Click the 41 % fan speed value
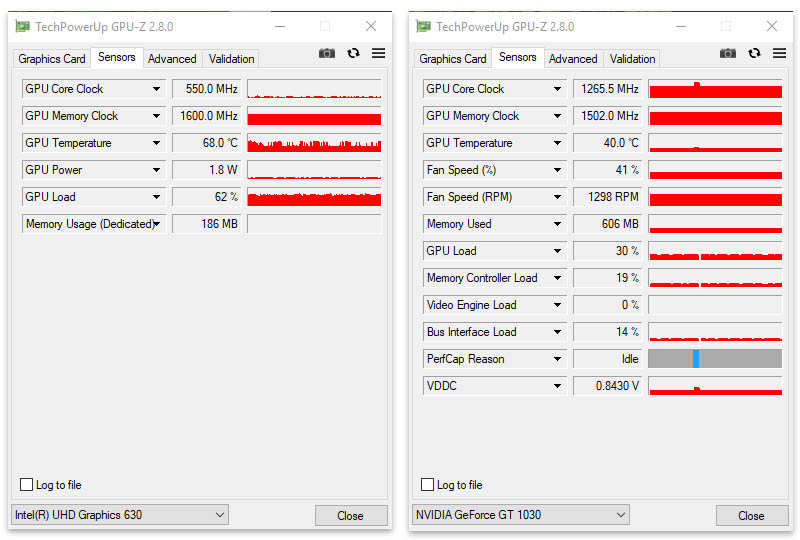This screenshot has width=800, height=540. click(x=608, y=170)
